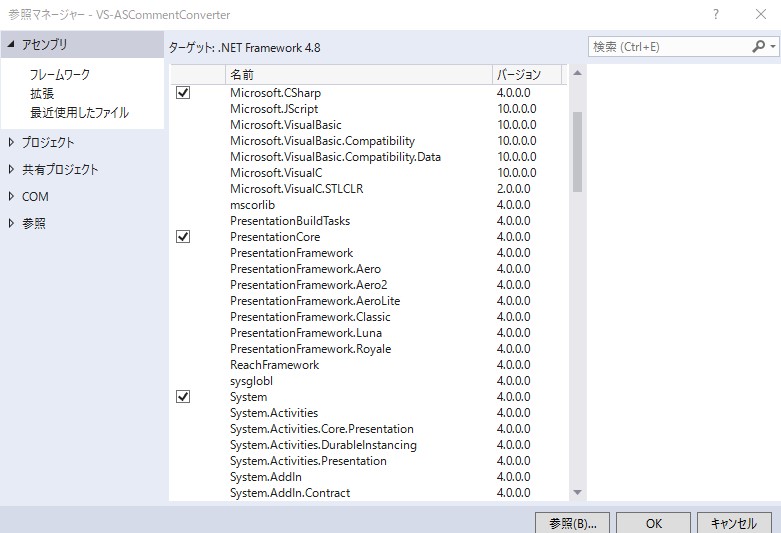Expand the 参照 section
781x533 pixels.
[11, 223]
